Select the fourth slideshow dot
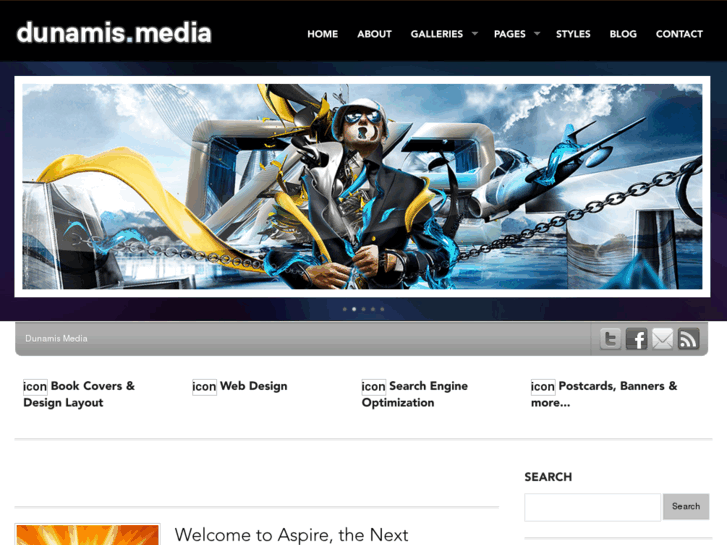This screenshot has width=727, height=545. click(x=373, y=309)
